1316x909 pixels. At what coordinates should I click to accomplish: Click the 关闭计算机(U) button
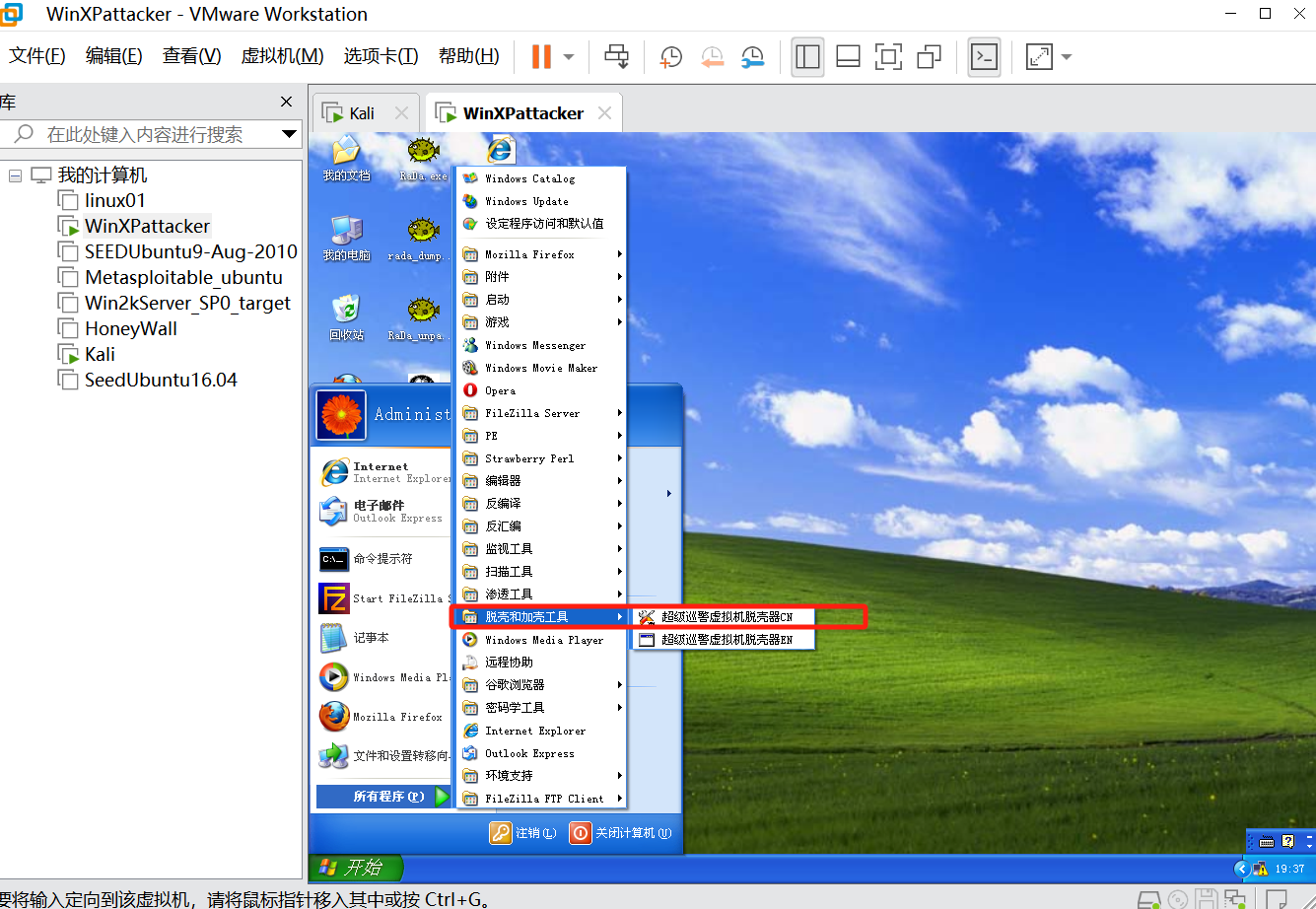621,833
